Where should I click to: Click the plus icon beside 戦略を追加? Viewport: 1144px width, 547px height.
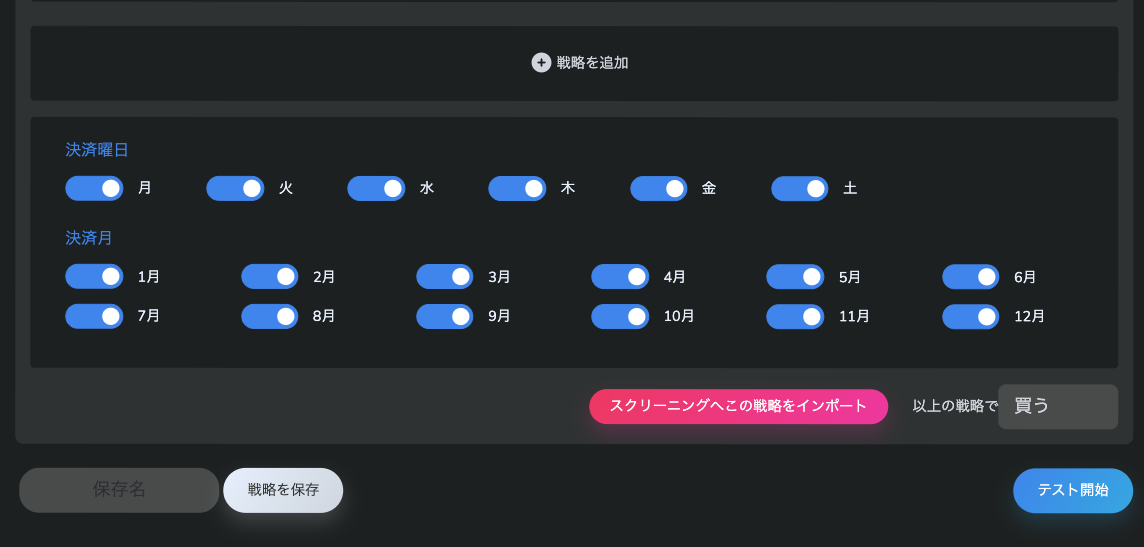point(541,63)
